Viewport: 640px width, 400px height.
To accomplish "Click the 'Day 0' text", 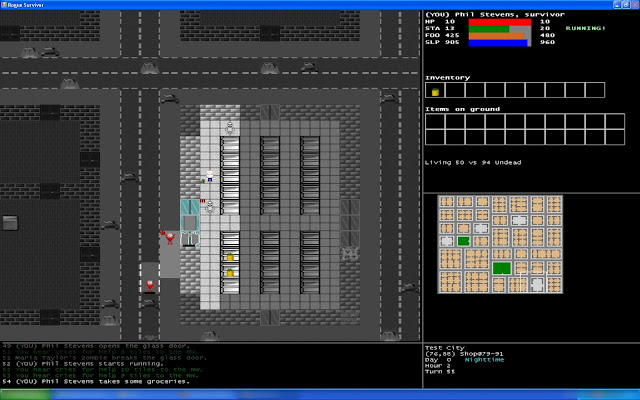I will [x=437, y=360].
